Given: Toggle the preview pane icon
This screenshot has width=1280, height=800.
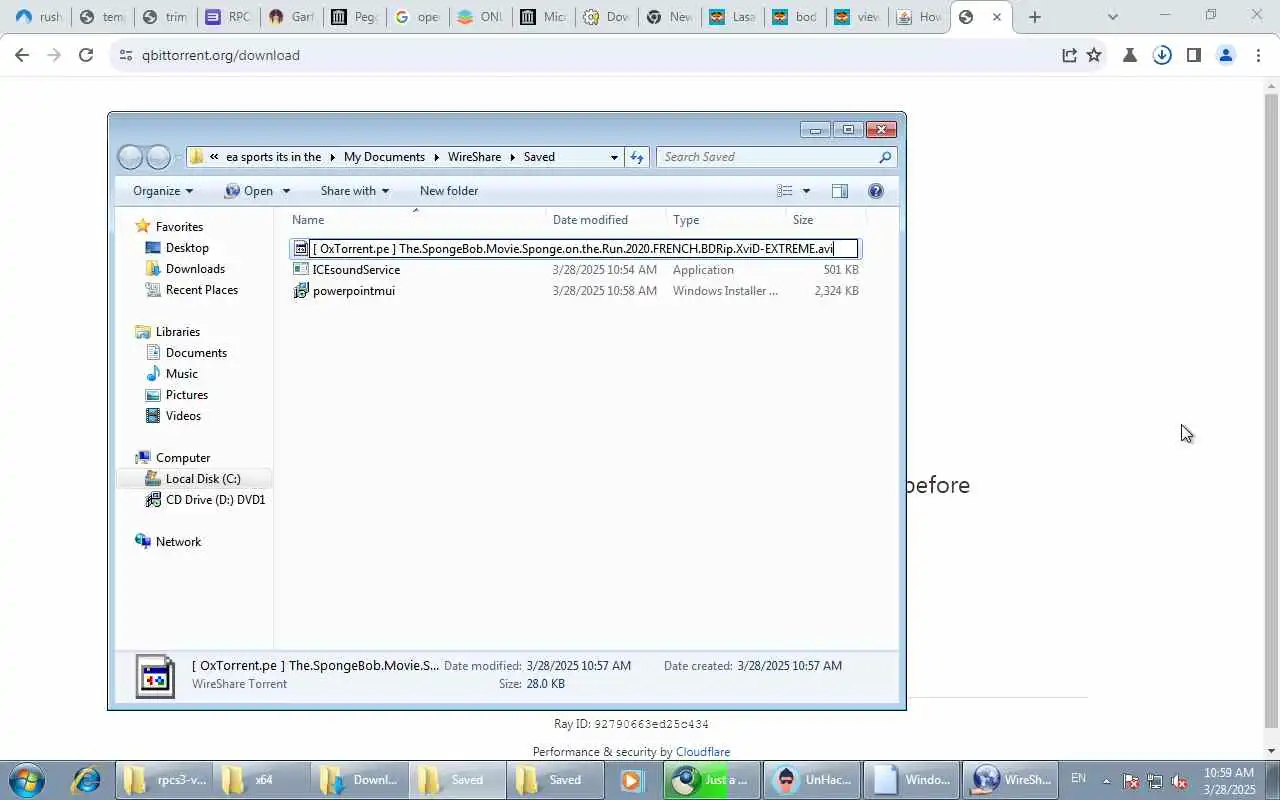Looking at the screenshot, I should click(x=840, y=191).
